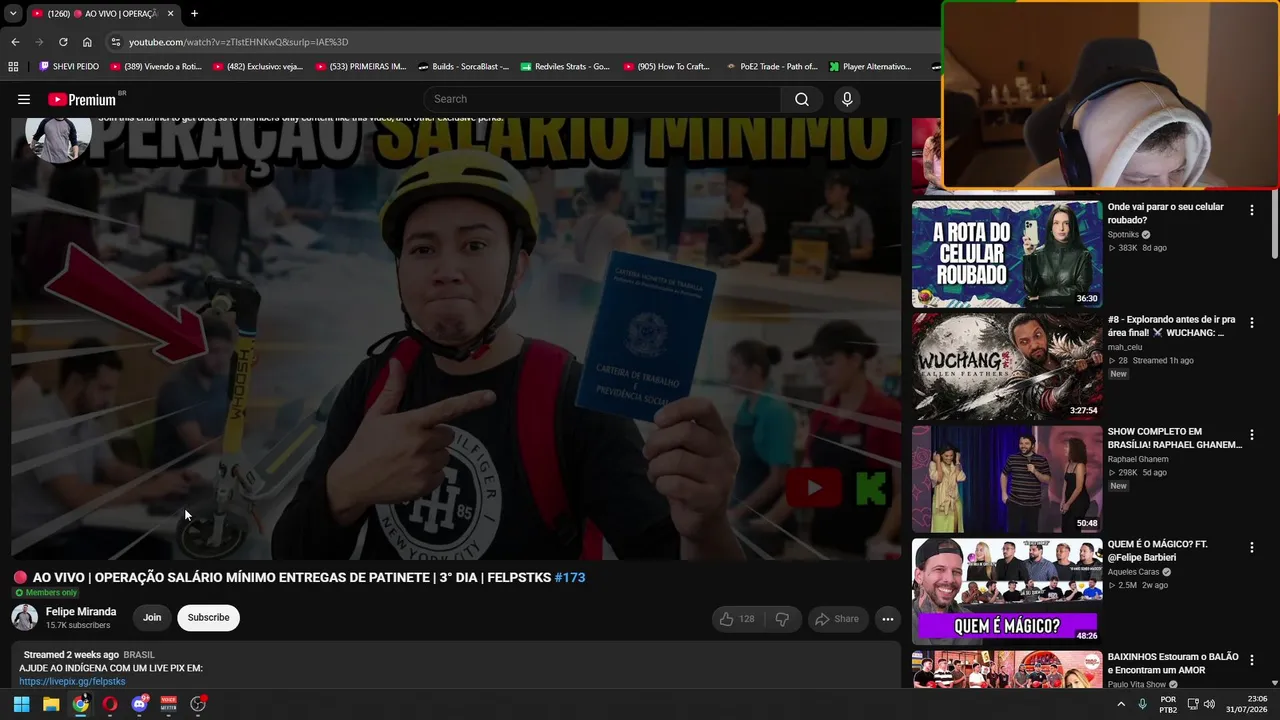
Task: Open 'PRIMEIRAS IM...' bookmark
Action: point(360,67)
